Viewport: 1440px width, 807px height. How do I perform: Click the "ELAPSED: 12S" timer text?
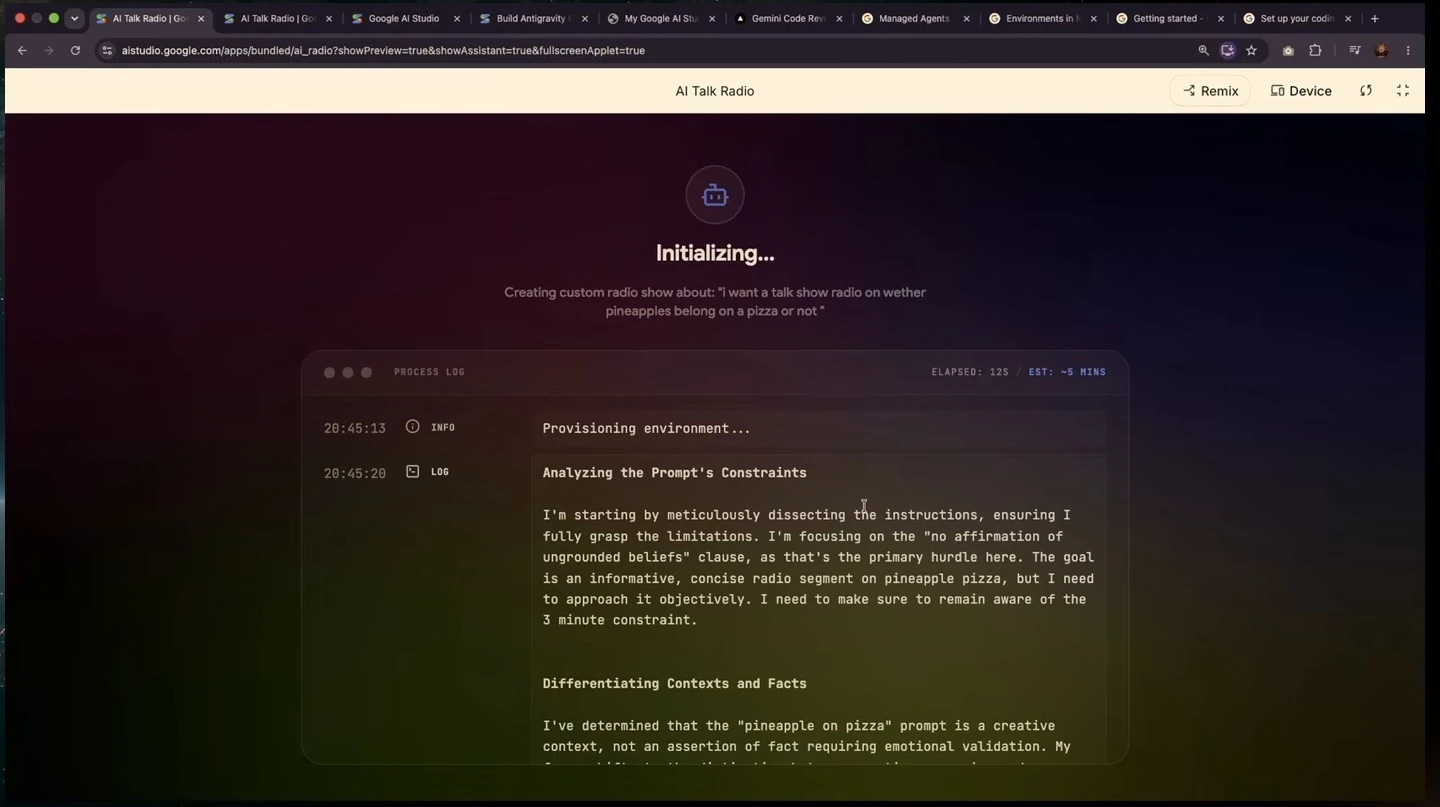970,372
